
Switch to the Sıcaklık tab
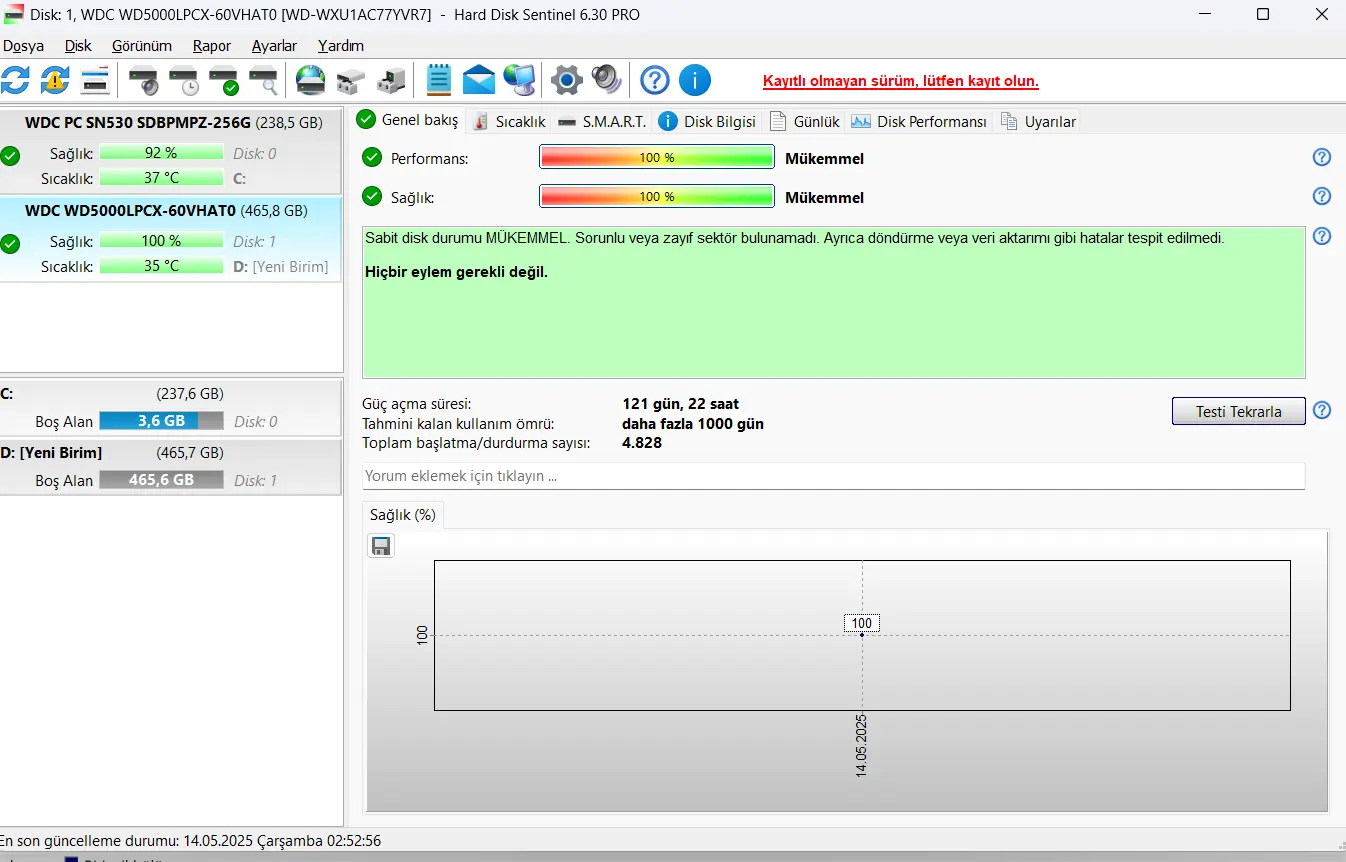tap(509, 121)
